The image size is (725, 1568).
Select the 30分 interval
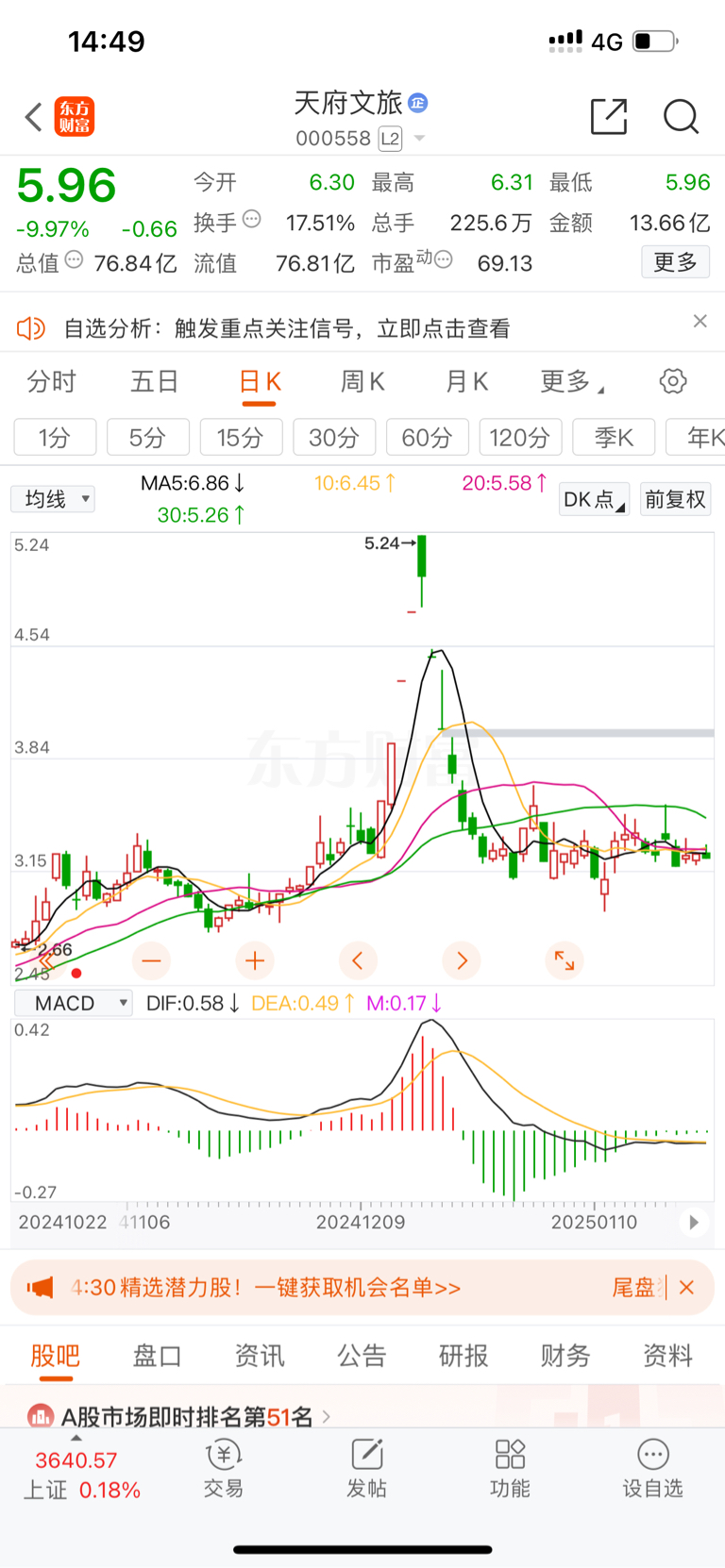click(x=334, y=438)
